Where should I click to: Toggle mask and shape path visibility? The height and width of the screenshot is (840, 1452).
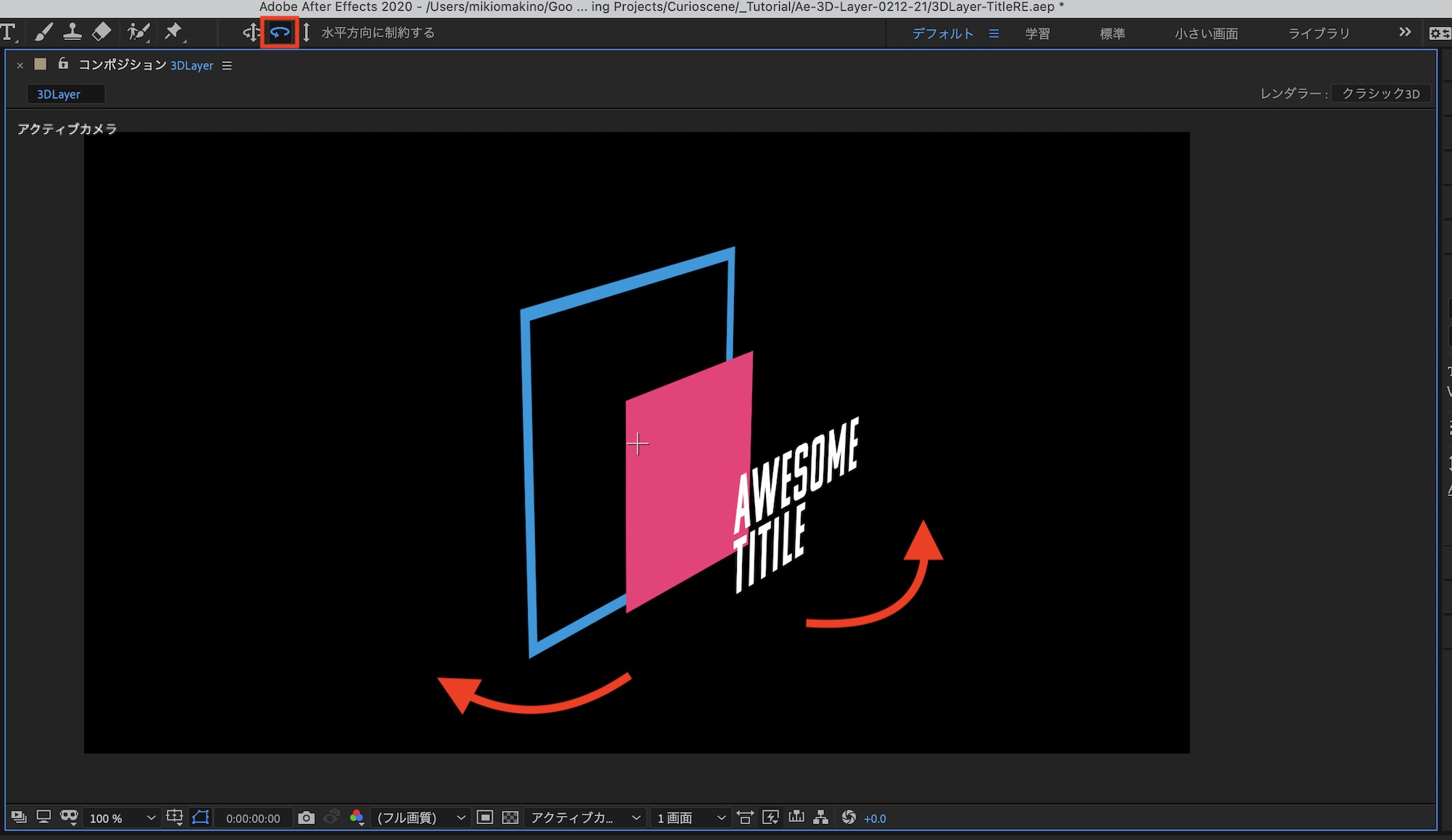(200, 817)
